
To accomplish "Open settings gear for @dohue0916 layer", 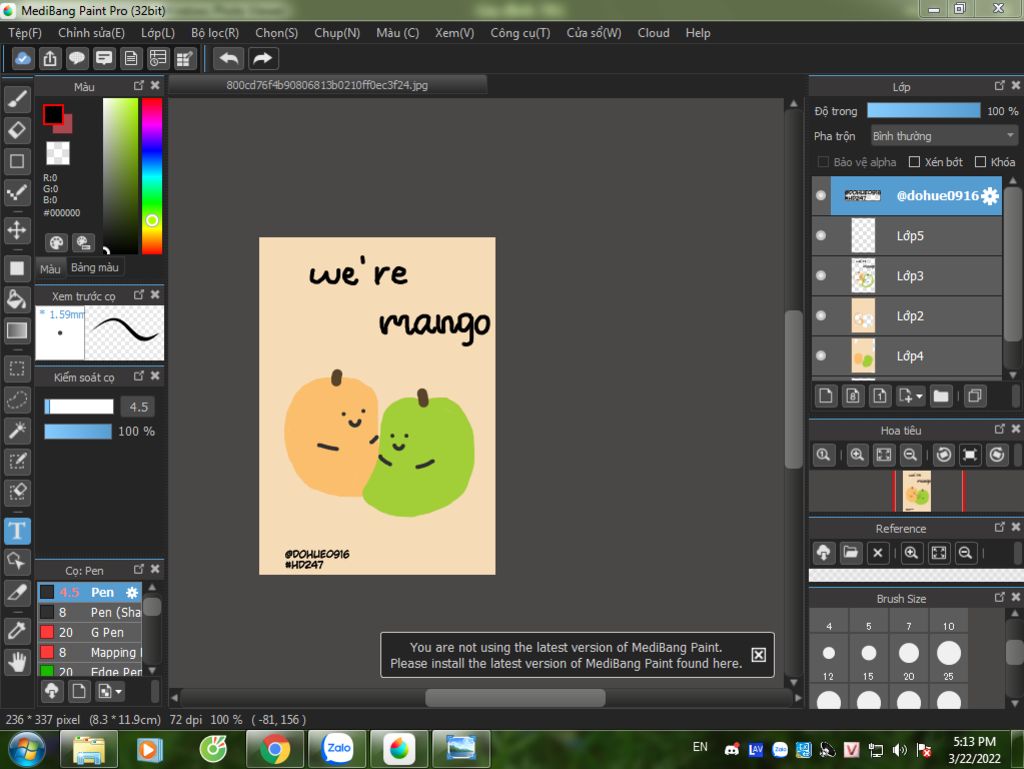I will [990, 196].
